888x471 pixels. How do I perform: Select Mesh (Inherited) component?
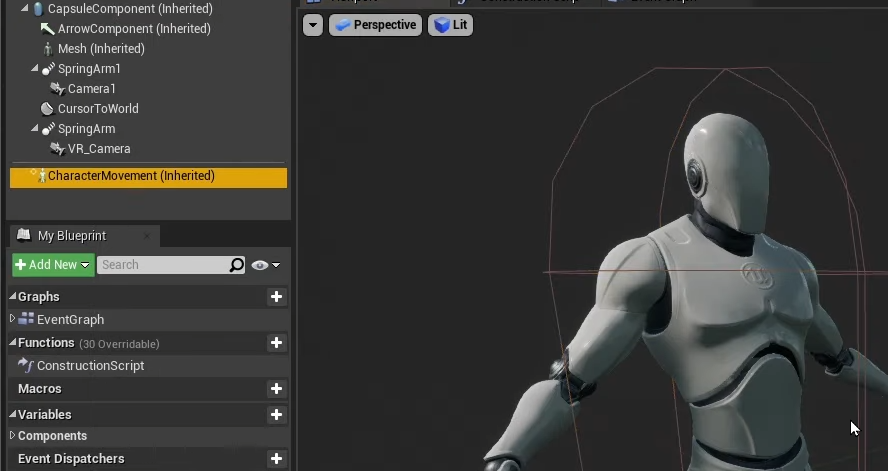click(x=101, y=49)
